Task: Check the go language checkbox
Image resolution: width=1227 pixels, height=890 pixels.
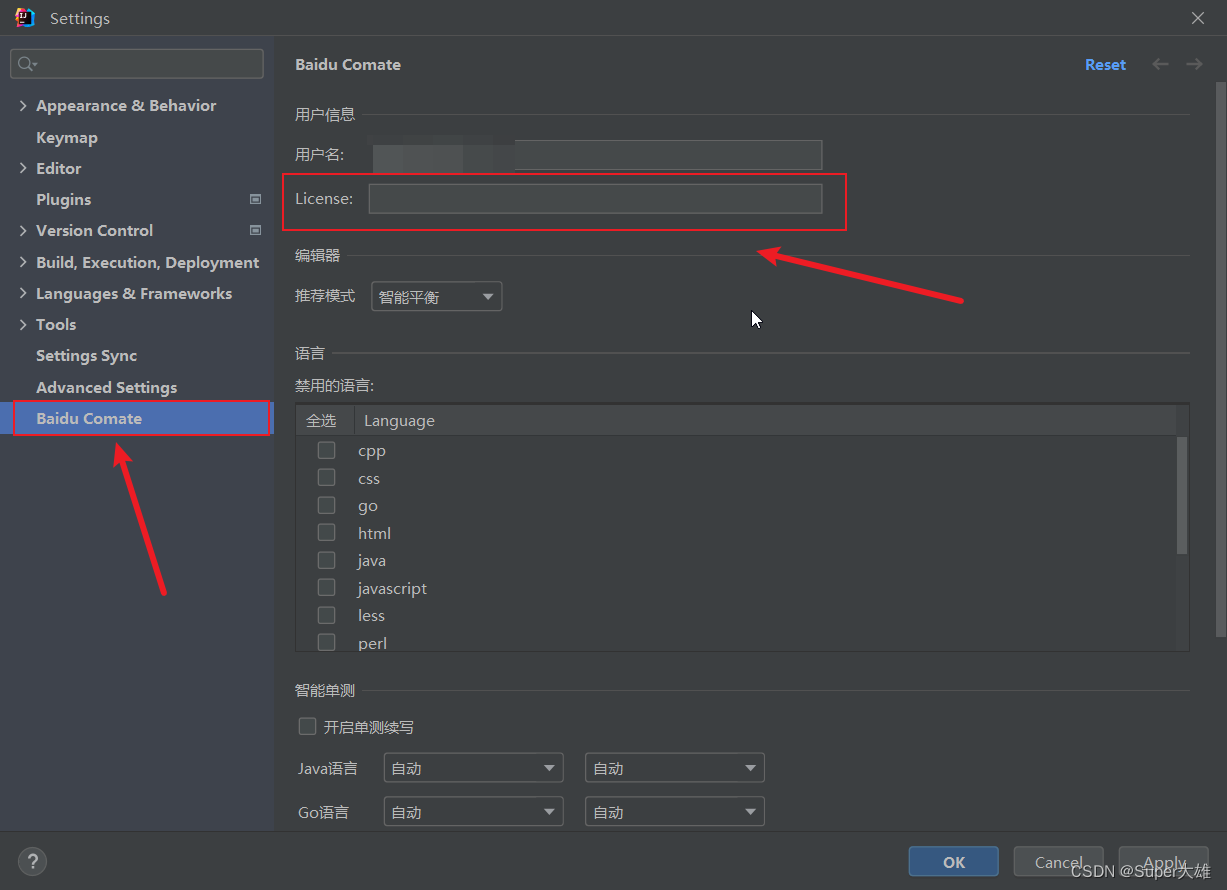Action: click(x=326, y=505)
